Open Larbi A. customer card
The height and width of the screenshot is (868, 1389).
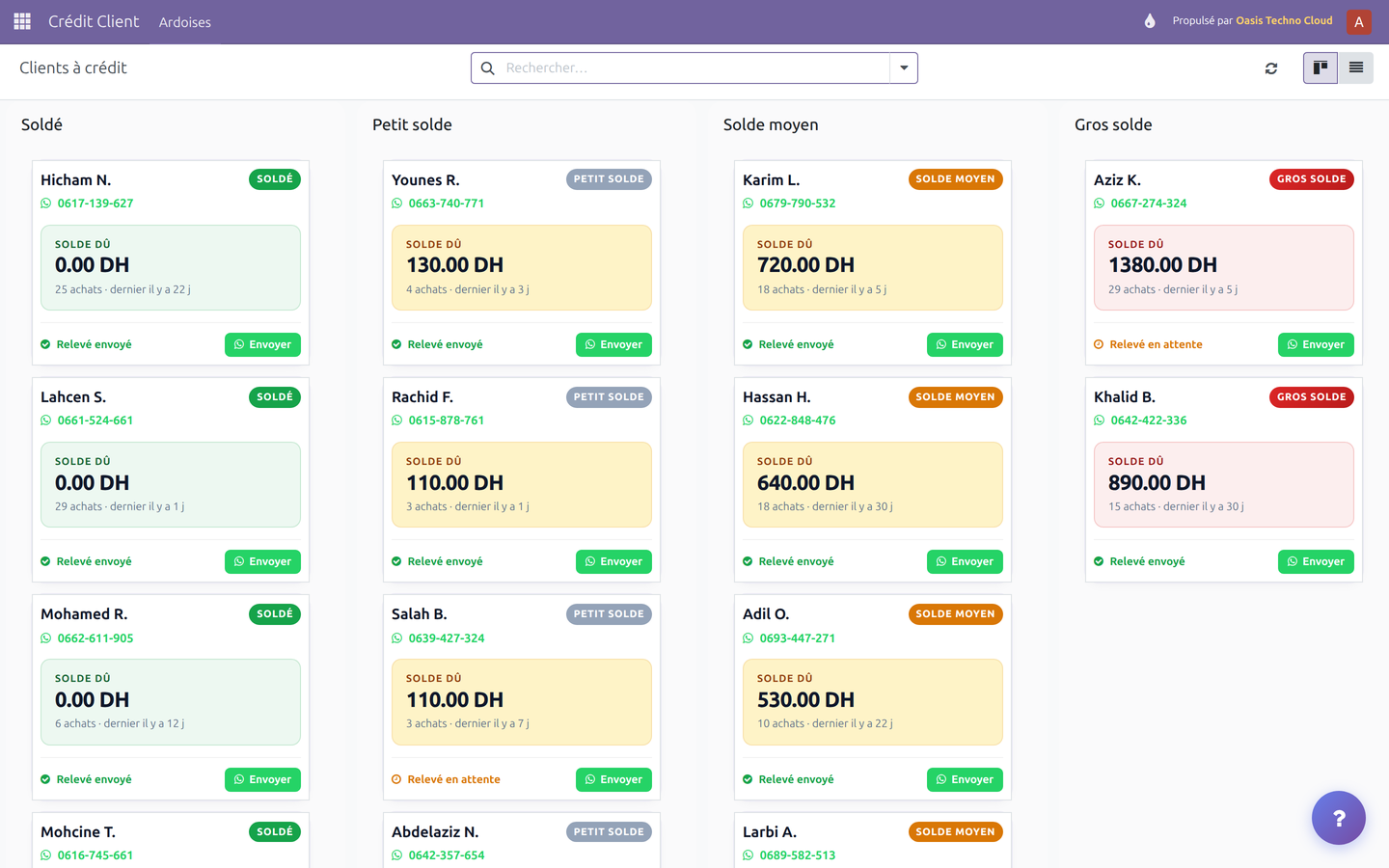tap(873, 840)
